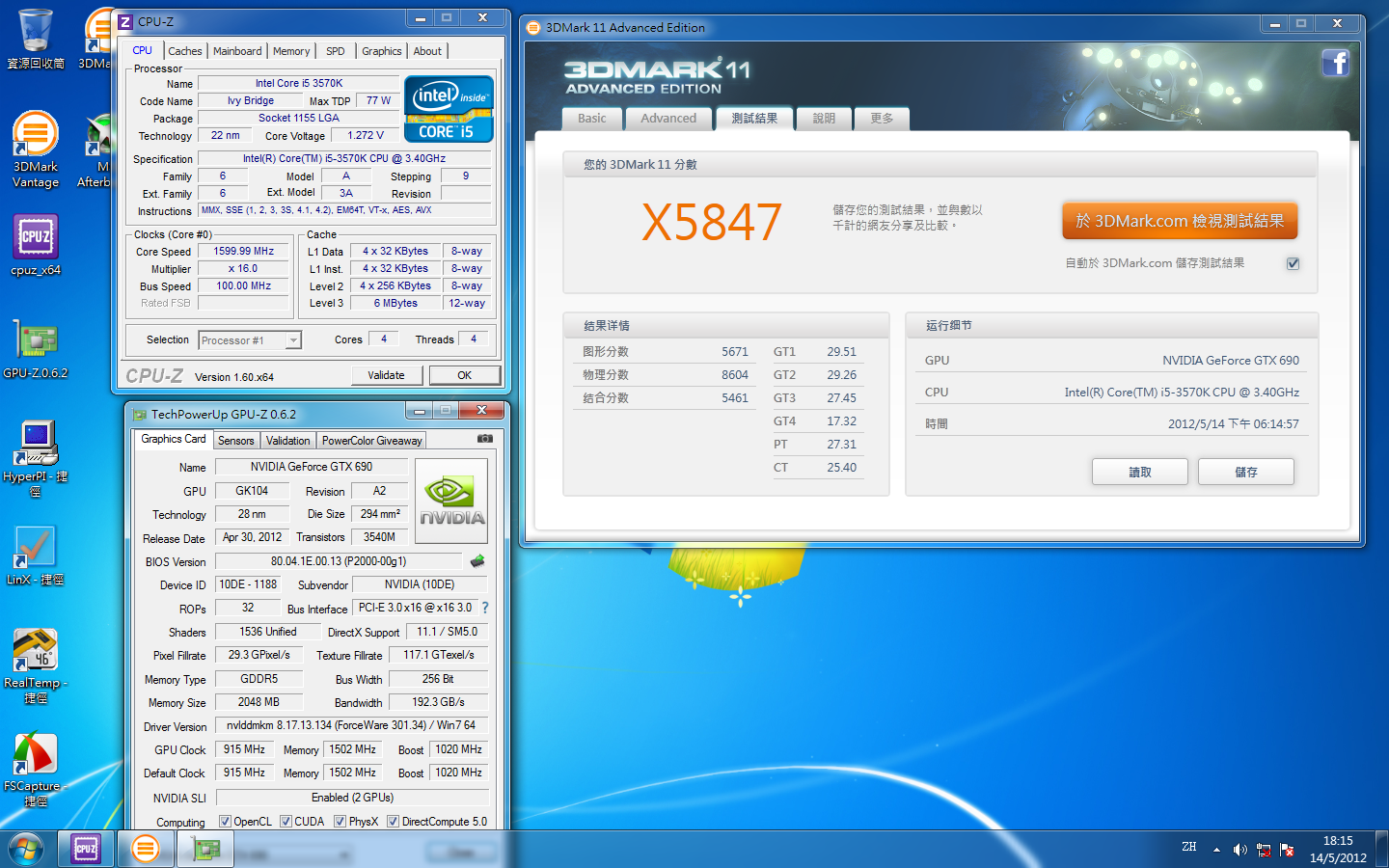Click the network tray icon
The width and height of the screenshot is (1389, 868).
point(1264,850)
